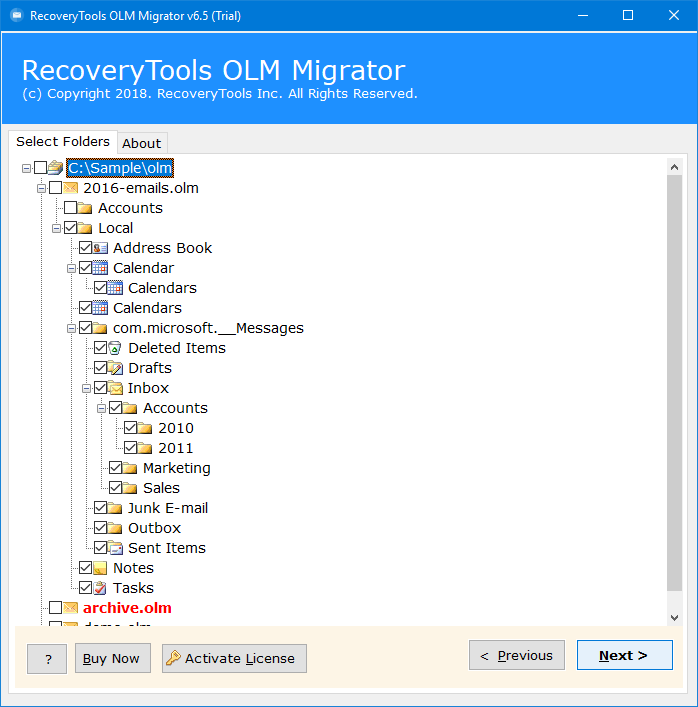Click the Notes sticky note icon

[100, 568]
